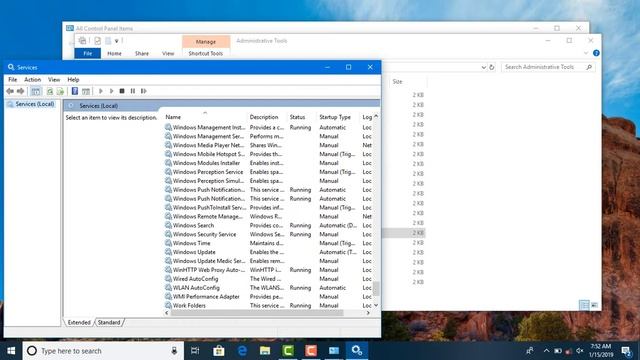This screenshot has width=640, height=360.
Task: Select the Windows Update service row
Action: click(x=269, y=252)
